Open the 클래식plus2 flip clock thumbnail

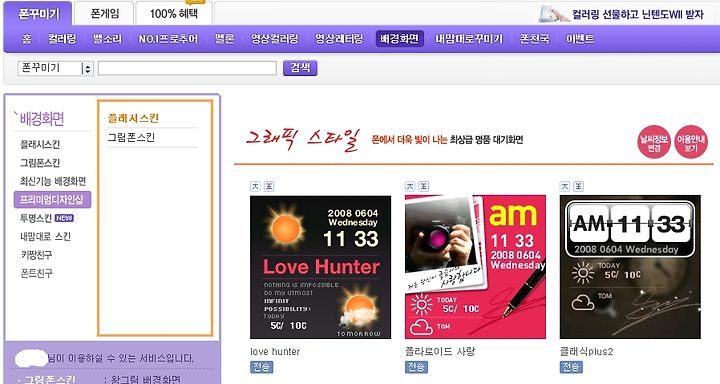click(x=630, y=267)
